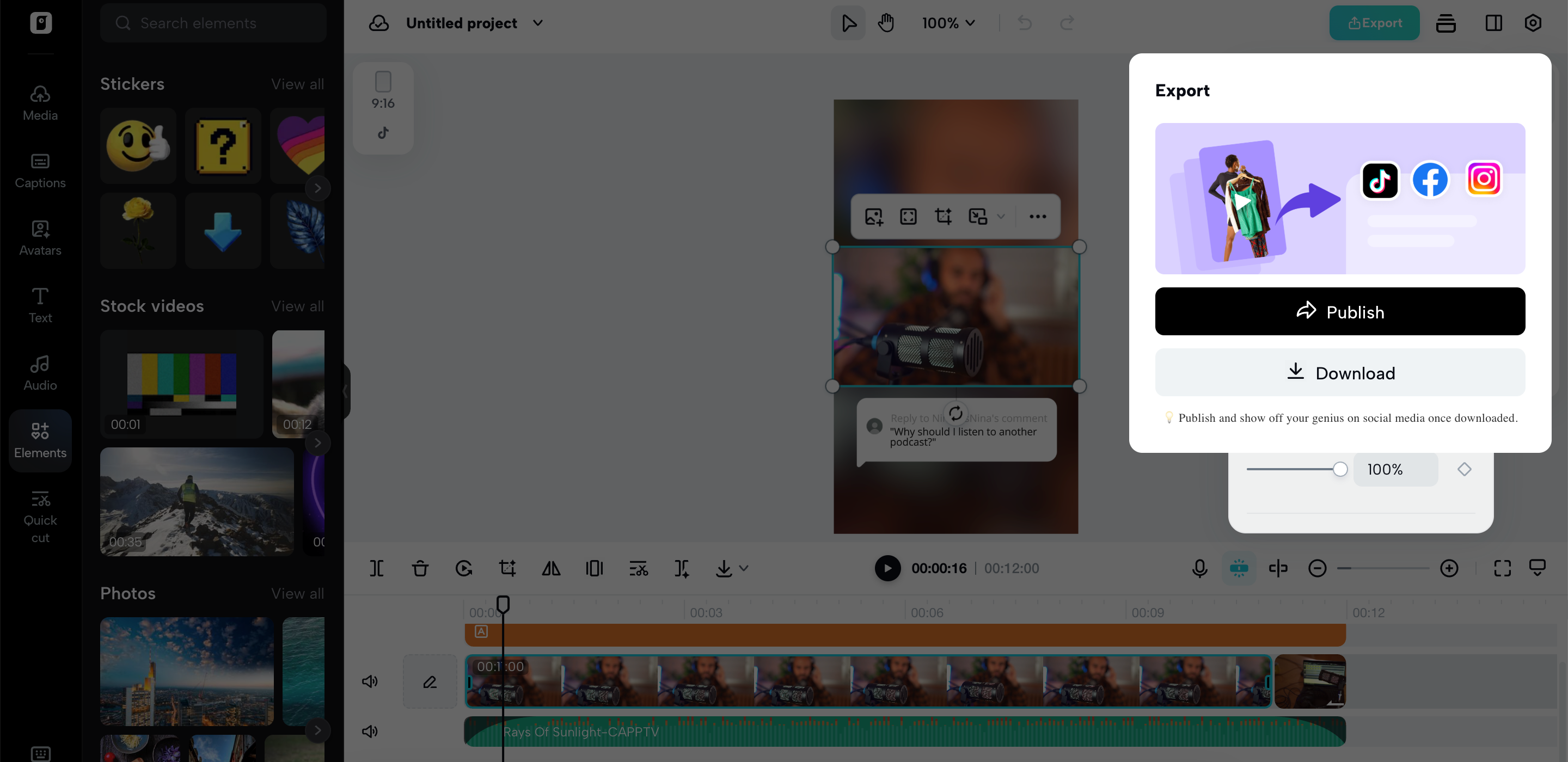Open the Media panel
1568x762 pixels.
40,103
